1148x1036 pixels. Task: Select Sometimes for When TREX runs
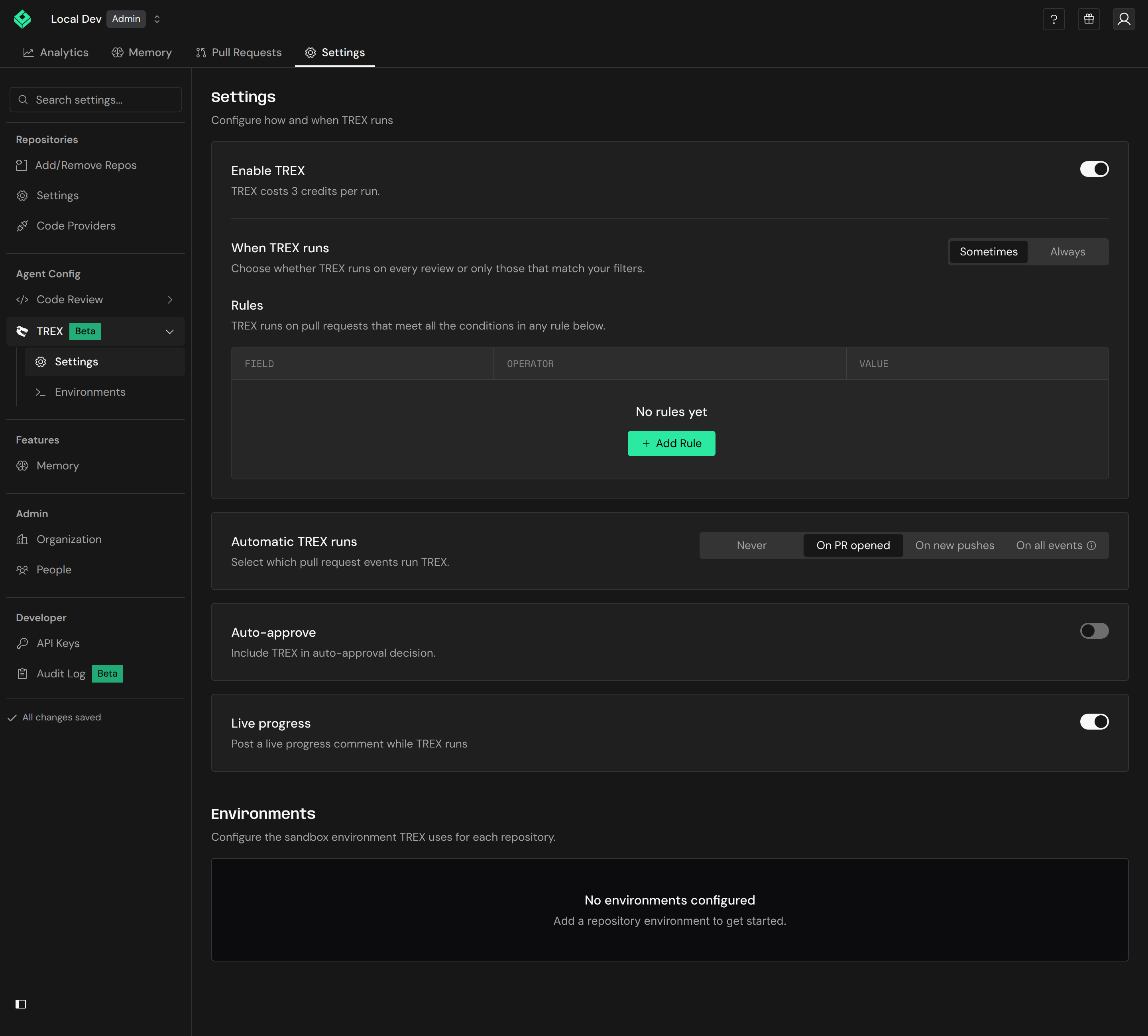coord(989,251)
